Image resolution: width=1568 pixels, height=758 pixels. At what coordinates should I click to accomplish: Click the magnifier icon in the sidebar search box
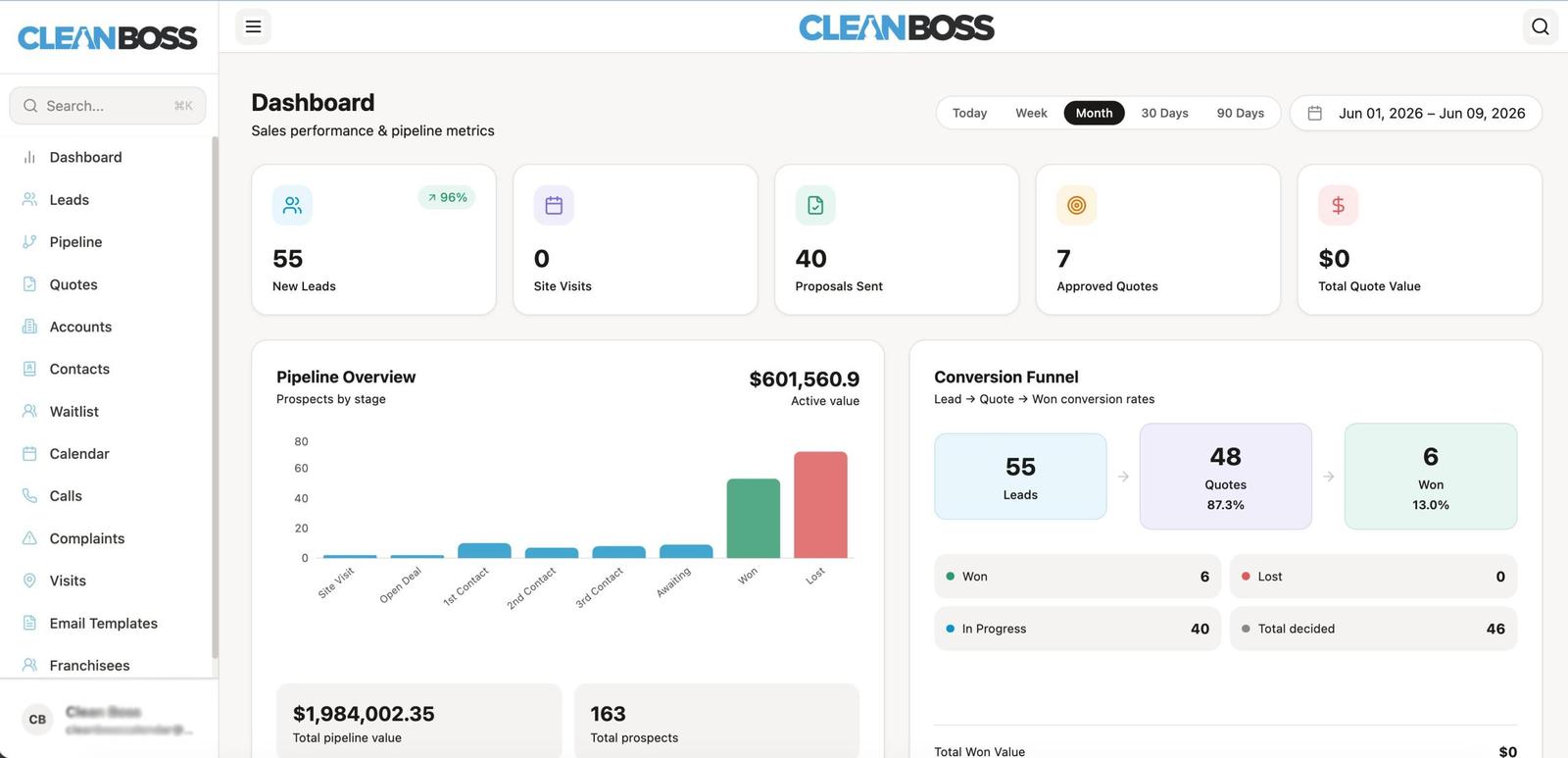point(30,106)
